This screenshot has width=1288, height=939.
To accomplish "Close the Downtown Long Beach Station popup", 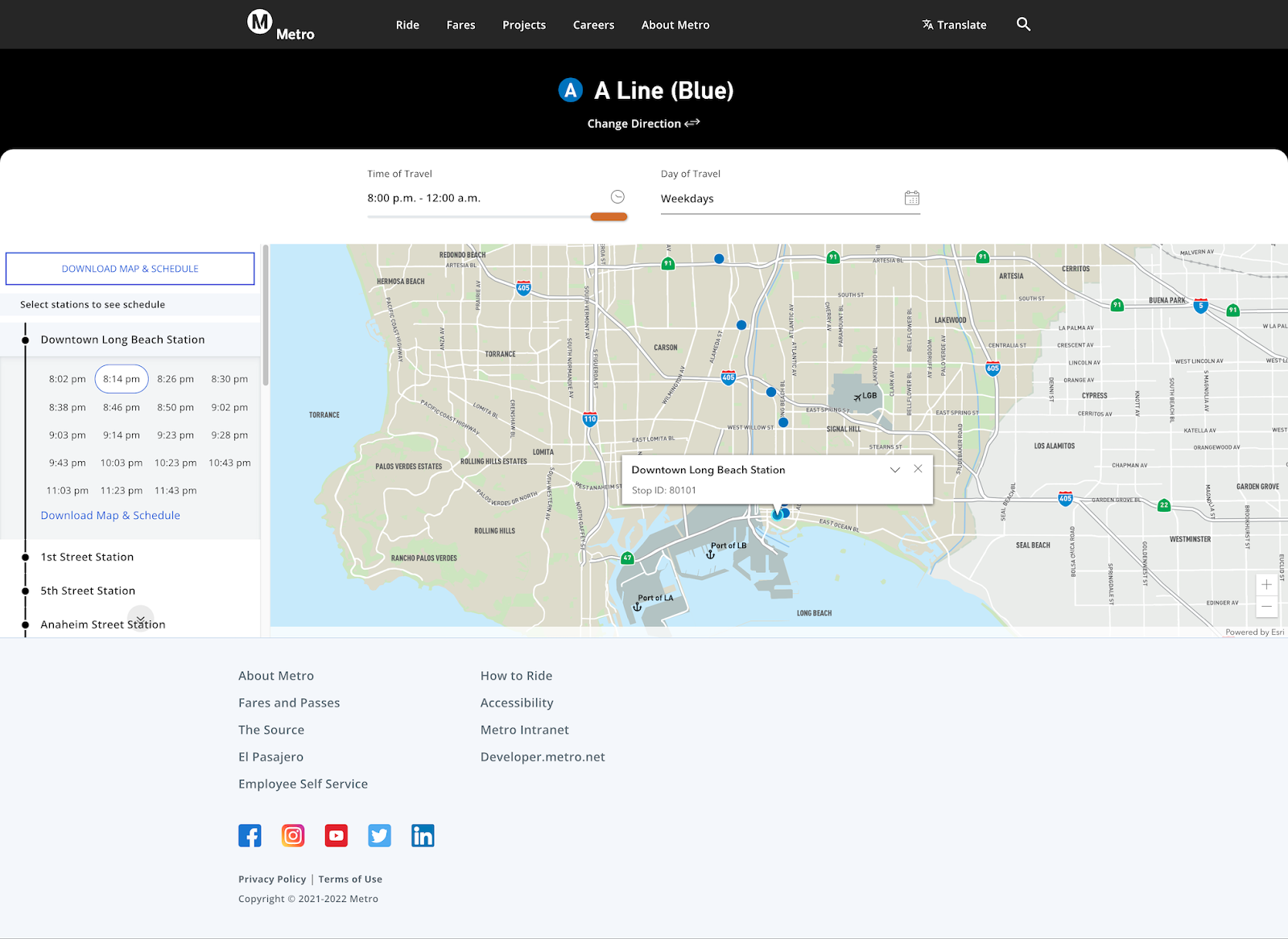I will click(918, 469).
